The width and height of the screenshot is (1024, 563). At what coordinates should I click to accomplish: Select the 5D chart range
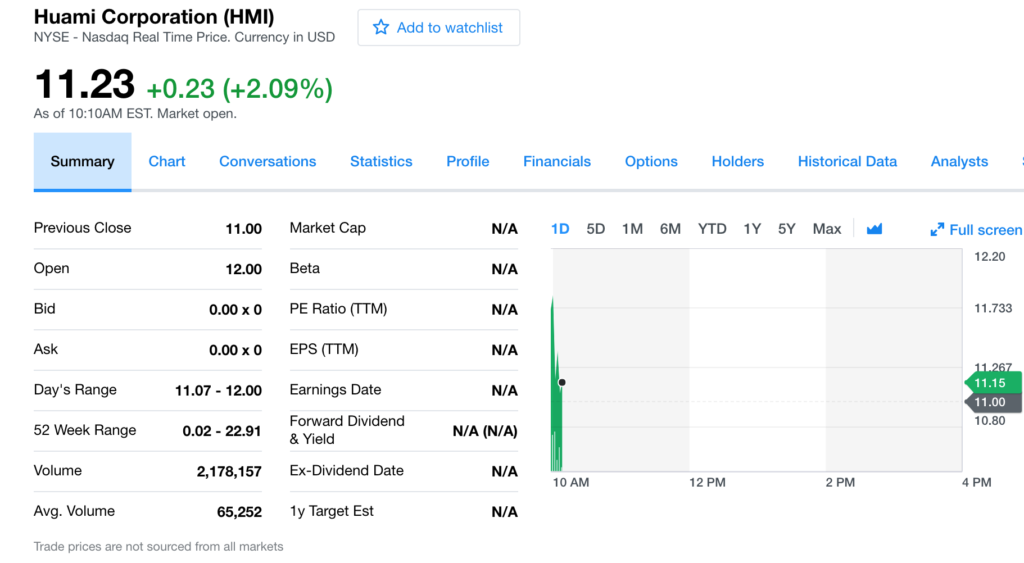point(596,229)
